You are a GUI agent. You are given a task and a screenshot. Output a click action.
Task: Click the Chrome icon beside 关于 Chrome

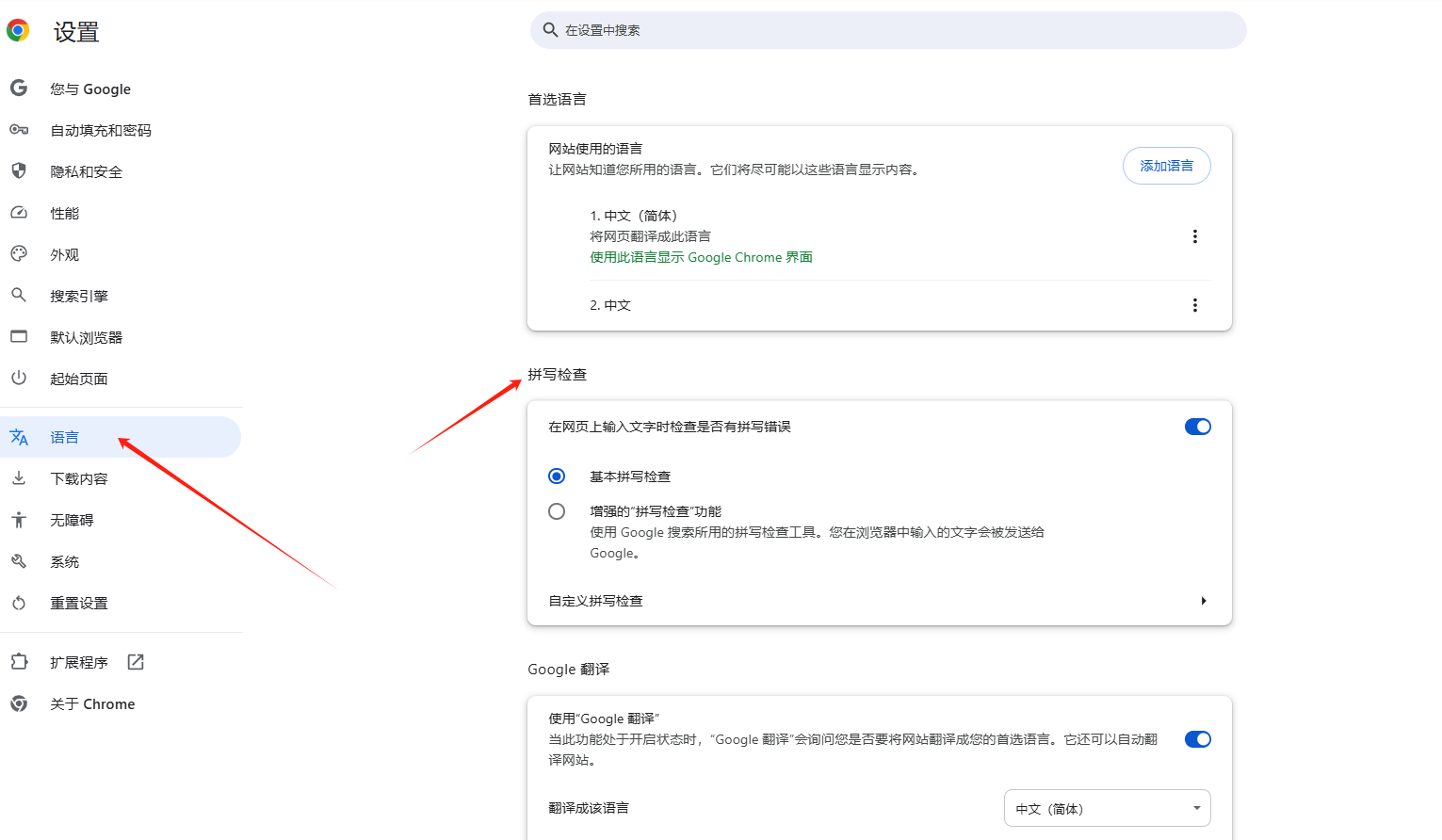pyautogui.click(x=19, y=703)
